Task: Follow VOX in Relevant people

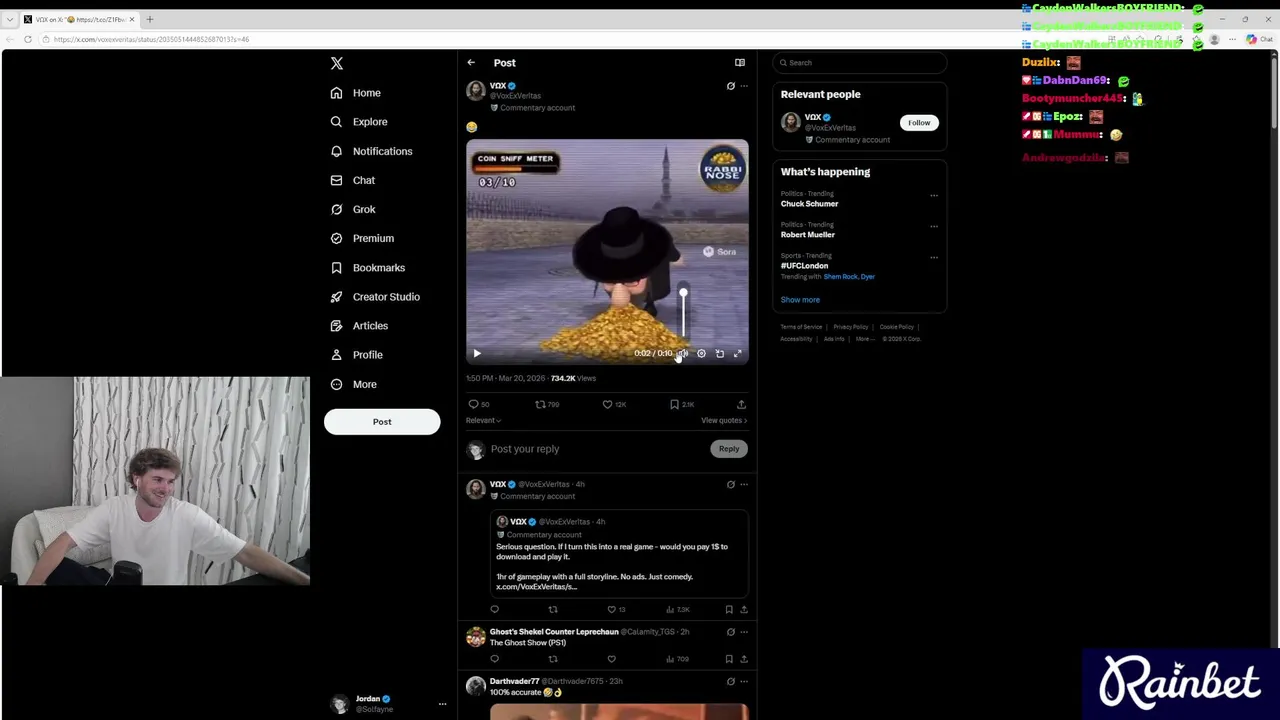Action: [918, 123]
